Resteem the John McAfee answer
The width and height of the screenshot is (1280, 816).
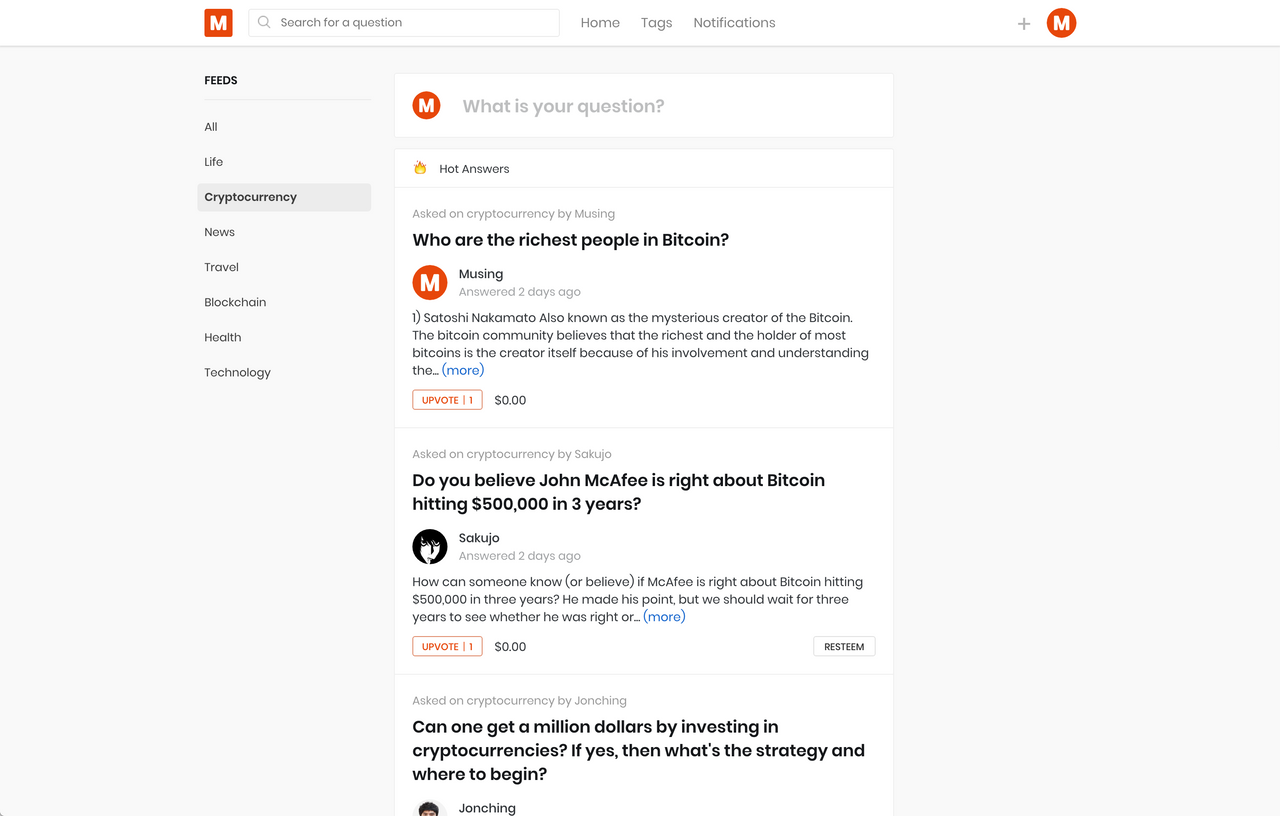[844, 647]
